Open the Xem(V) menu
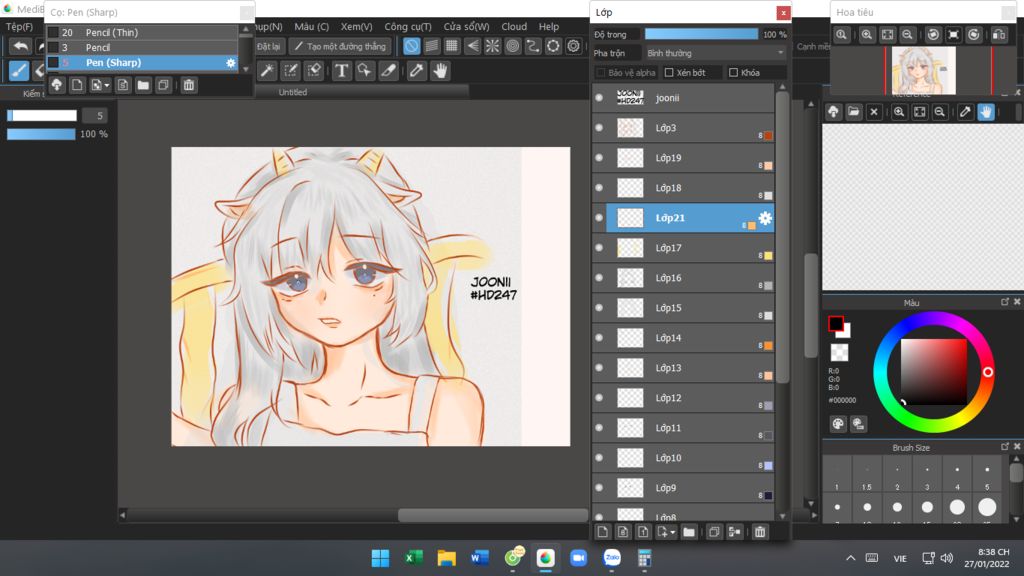Screen dimensions: 1024x576 click(x=357, y=27)
